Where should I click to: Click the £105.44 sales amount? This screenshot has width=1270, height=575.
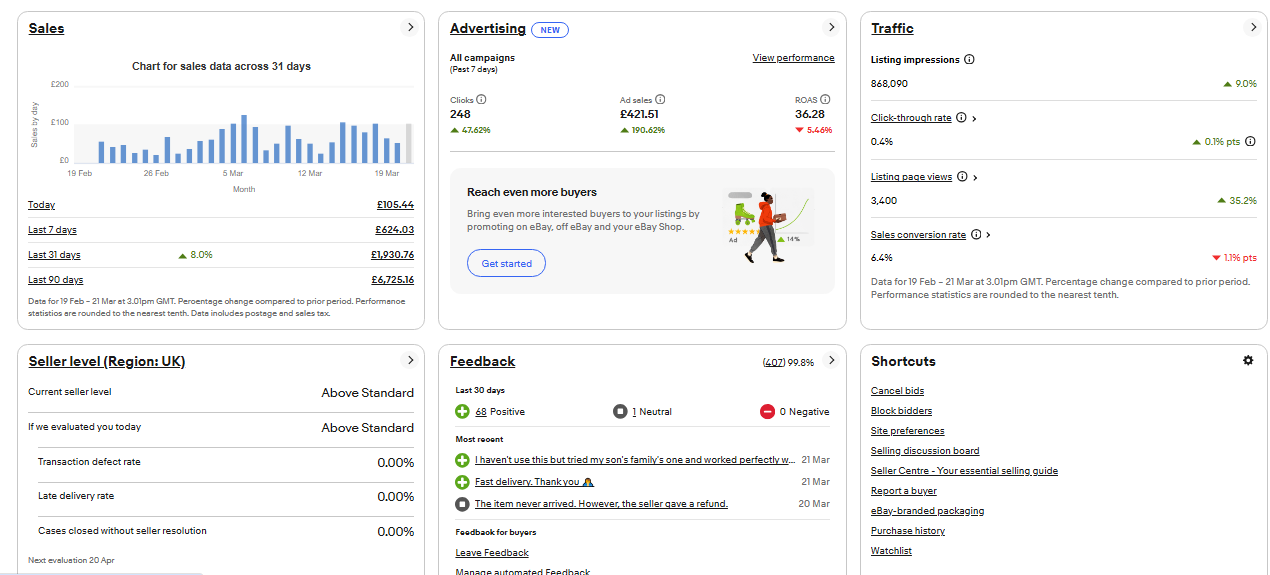395,205
